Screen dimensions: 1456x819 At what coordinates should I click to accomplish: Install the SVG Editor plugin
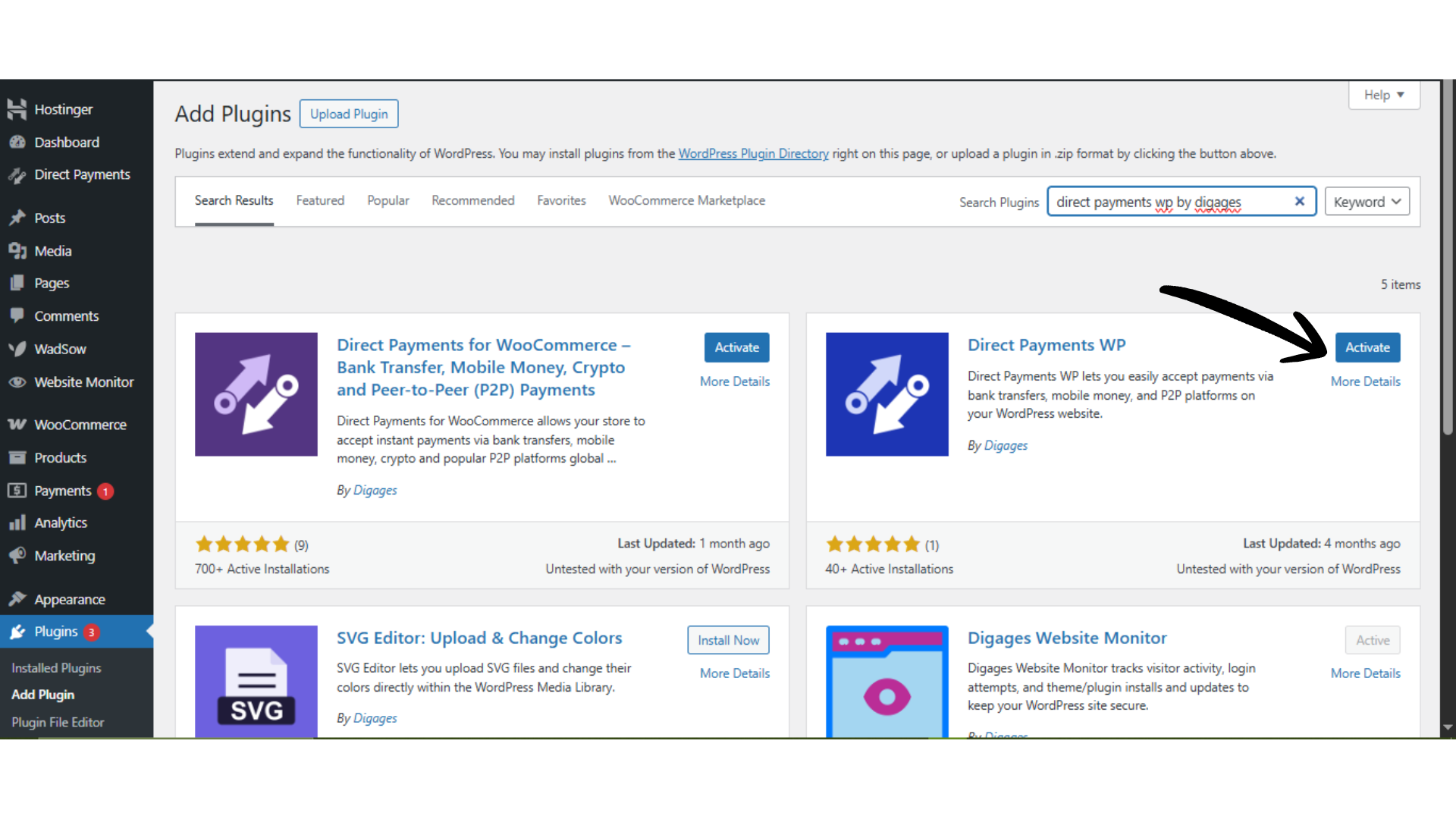tap(728, 639)
